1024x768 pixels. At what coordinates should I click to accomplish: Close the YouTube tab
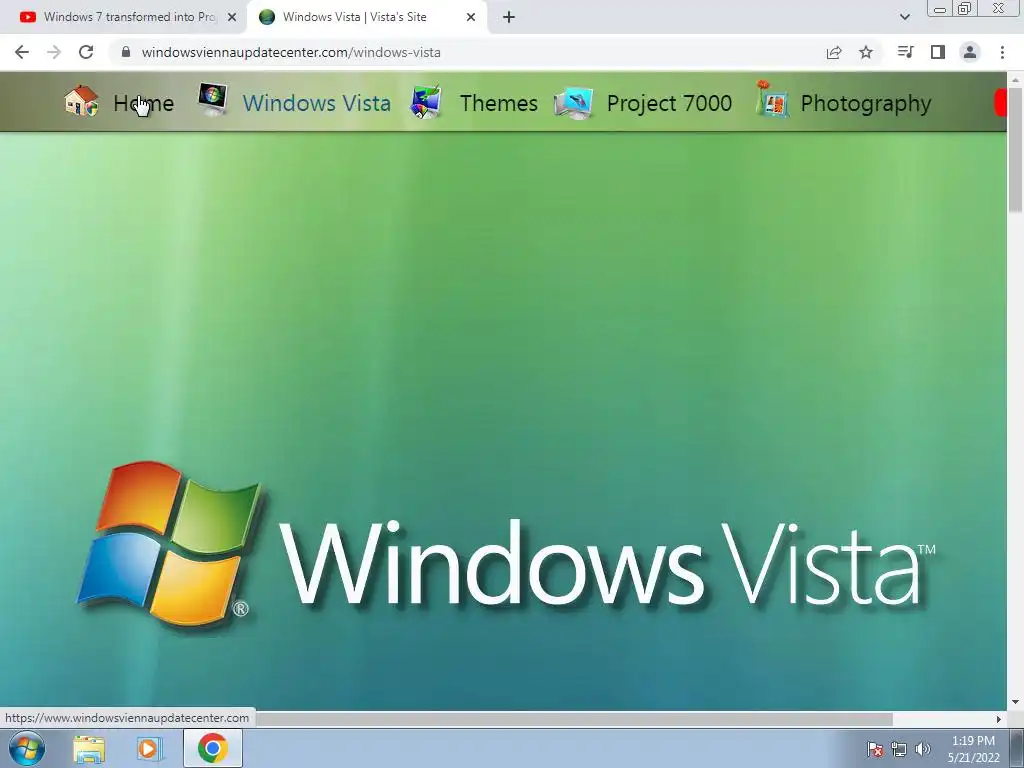[x=232, y=17]
